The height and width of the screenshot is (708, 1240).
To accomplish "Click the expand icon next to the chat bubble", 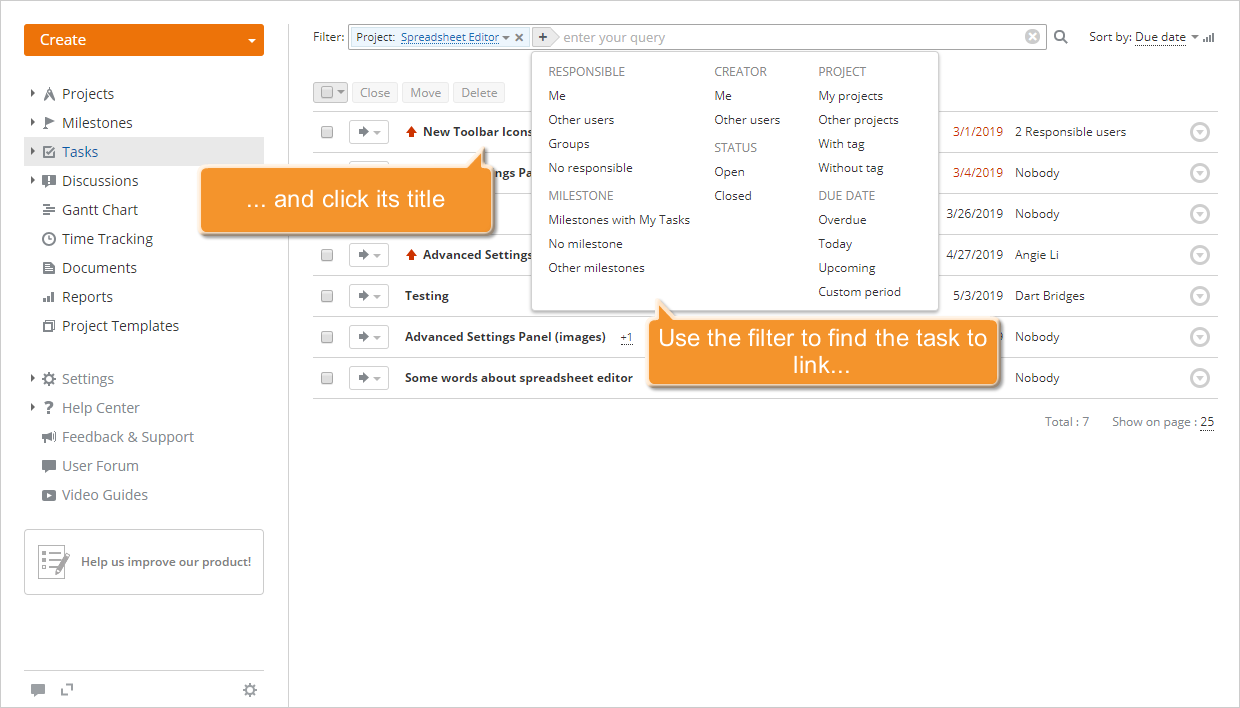I will [66, 689].
